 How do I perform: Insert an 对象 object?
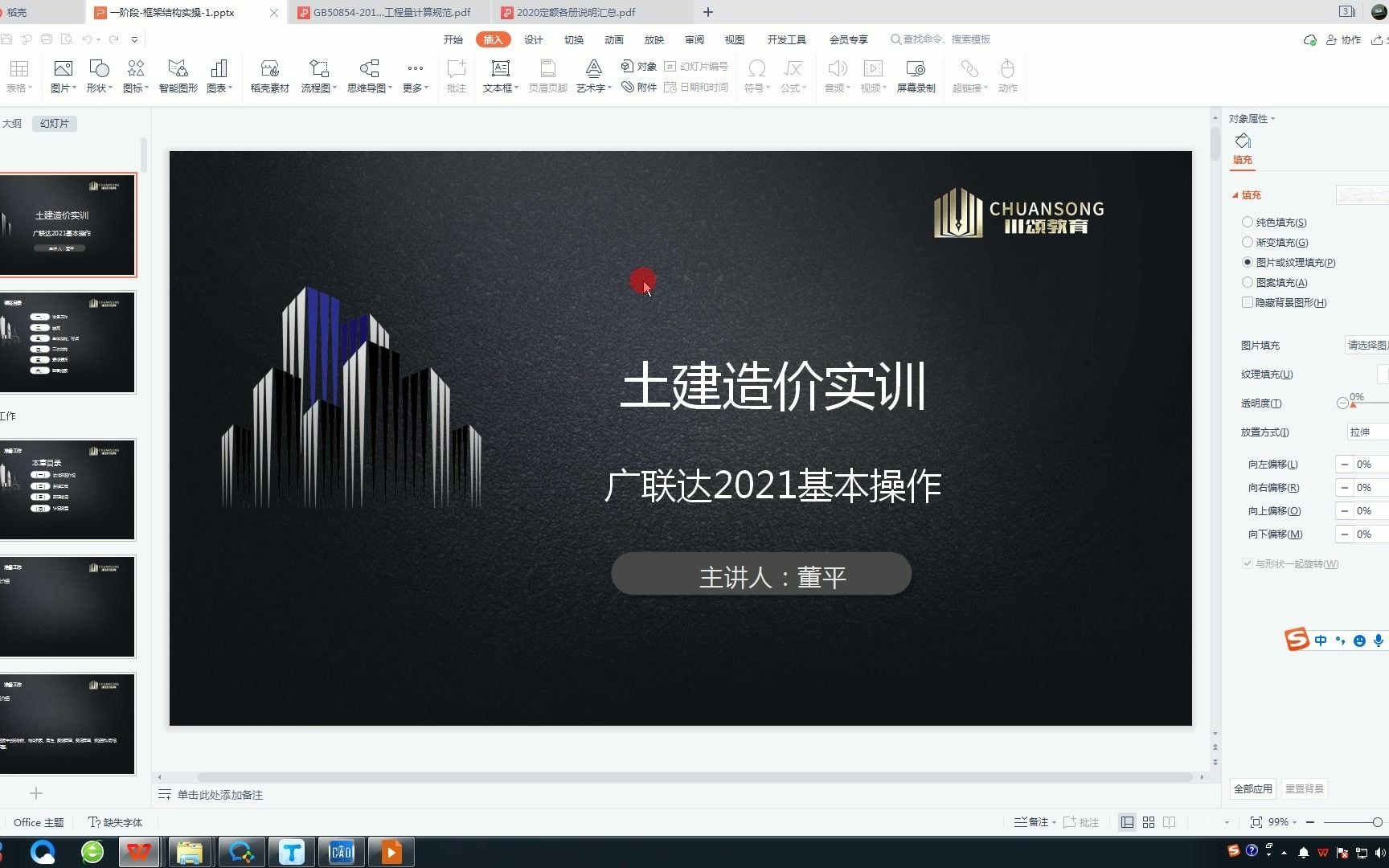pos(639,67)
